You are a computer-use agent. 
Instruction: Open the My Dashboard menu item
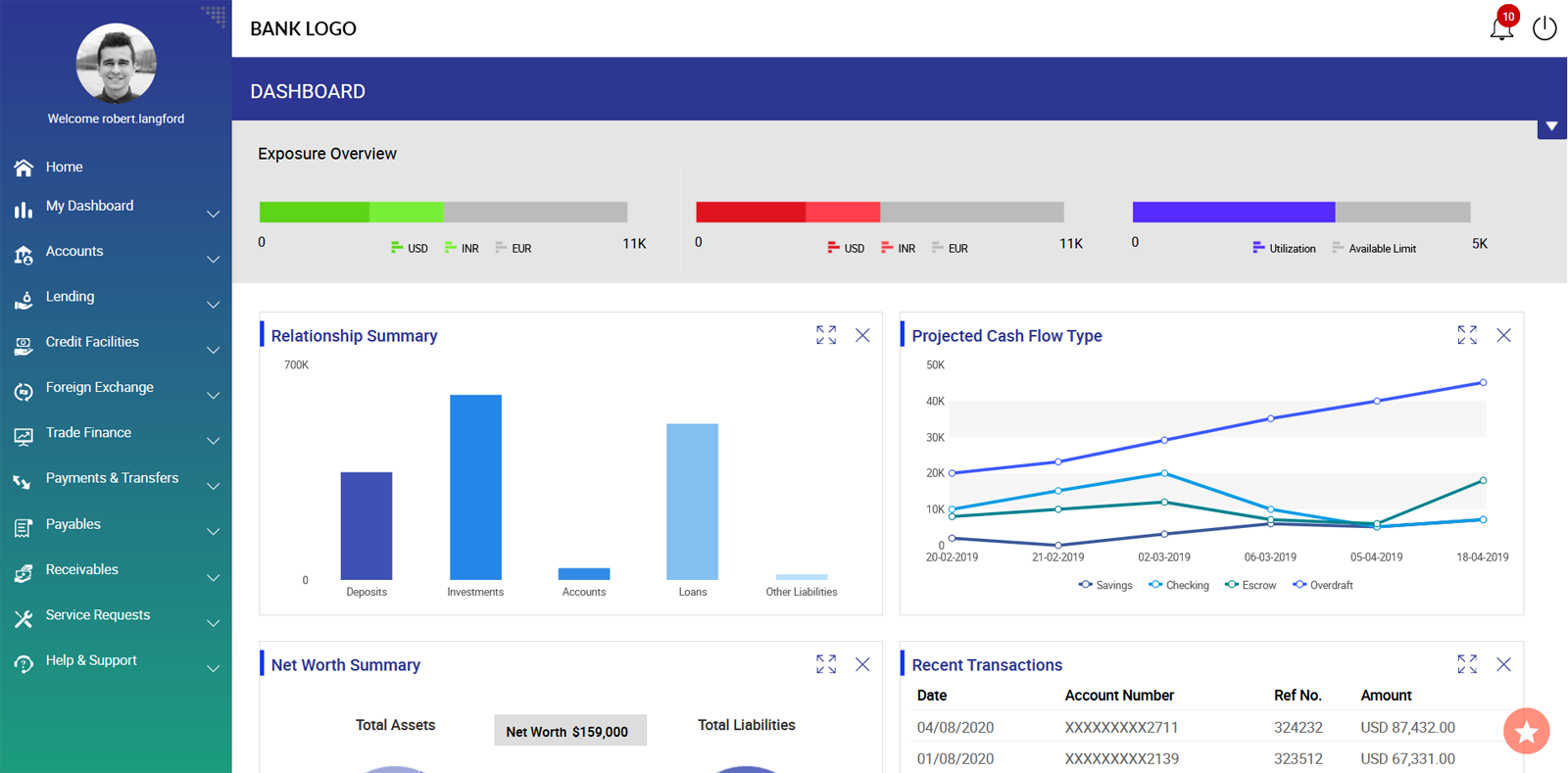(89, 206)
